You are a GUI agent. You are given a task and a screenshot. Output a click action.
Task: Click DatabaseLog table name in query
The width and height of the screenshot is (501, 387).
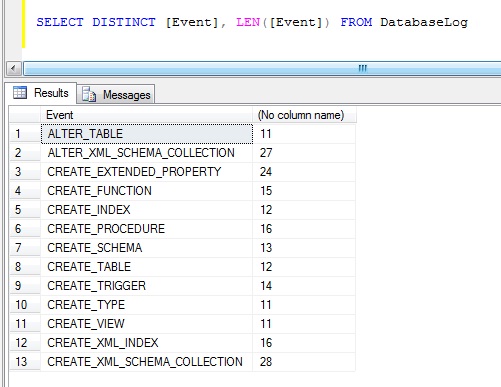click(424, 23)
